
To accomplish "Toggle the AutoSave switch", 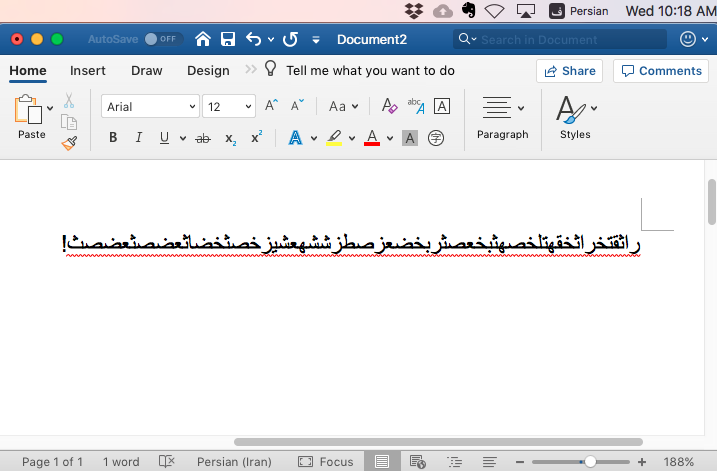I will click(x=164, y=39).
